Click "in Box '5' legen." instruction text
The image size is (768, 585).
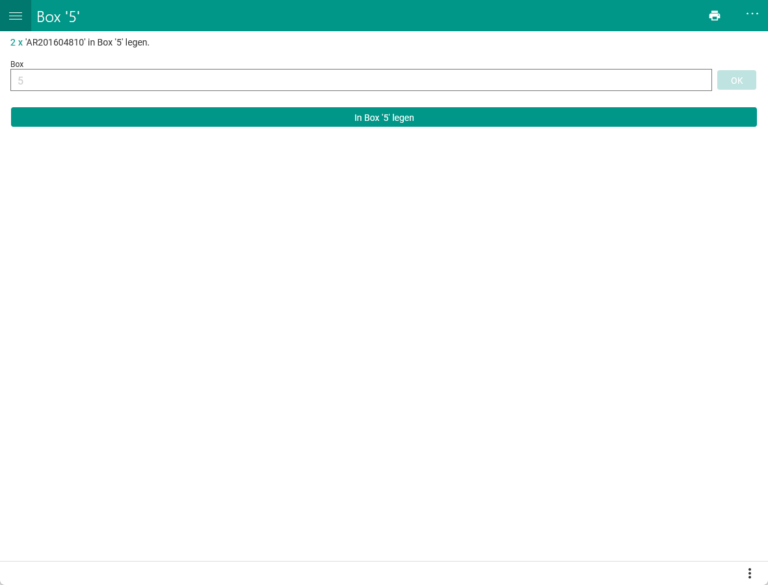pyautogui.click(x=119, y=43)
